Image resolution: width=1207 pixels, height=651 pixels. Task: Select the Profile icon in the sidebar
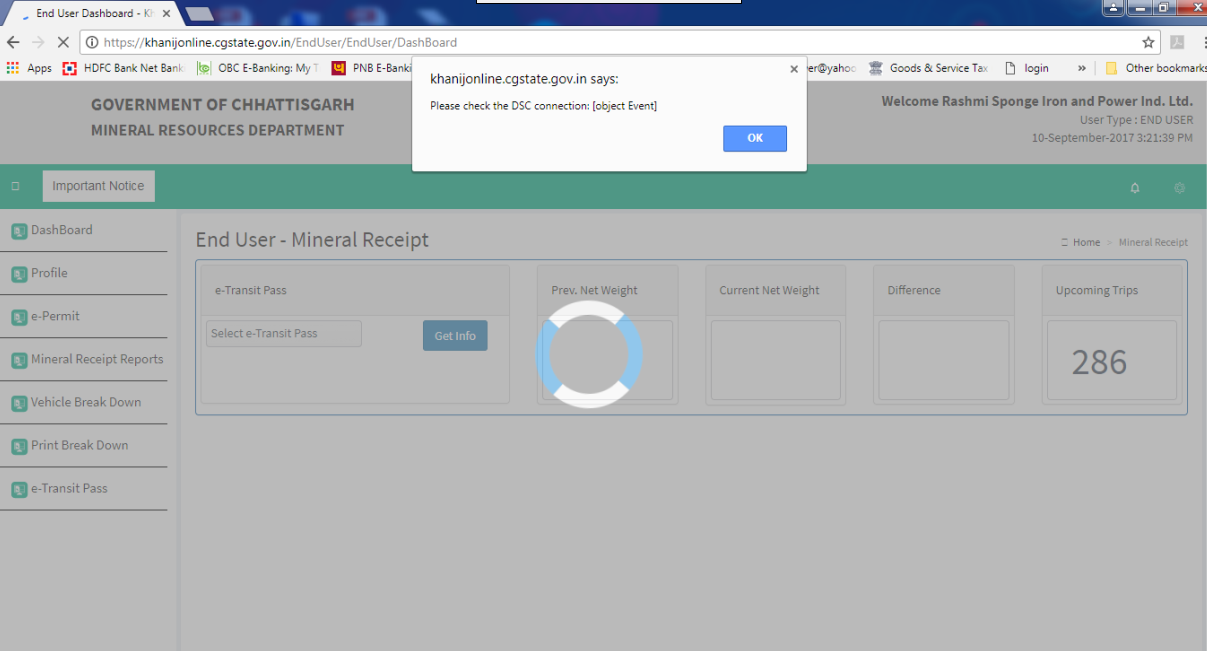pos(17,273)
